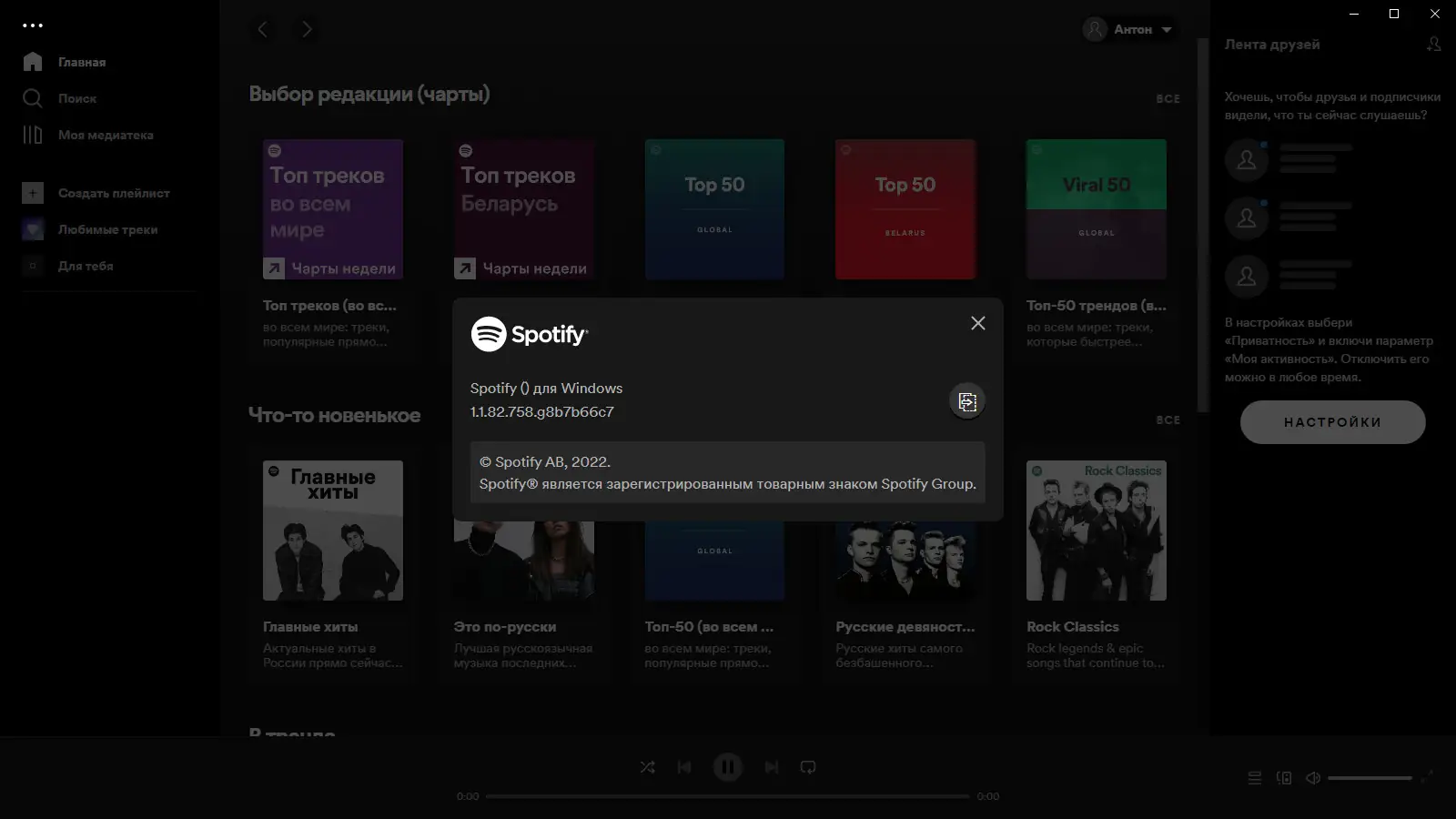Click the add friends icon in Лента друзей
Image resolution: width=1456 pixels, height=819 pixels.
1433,44
